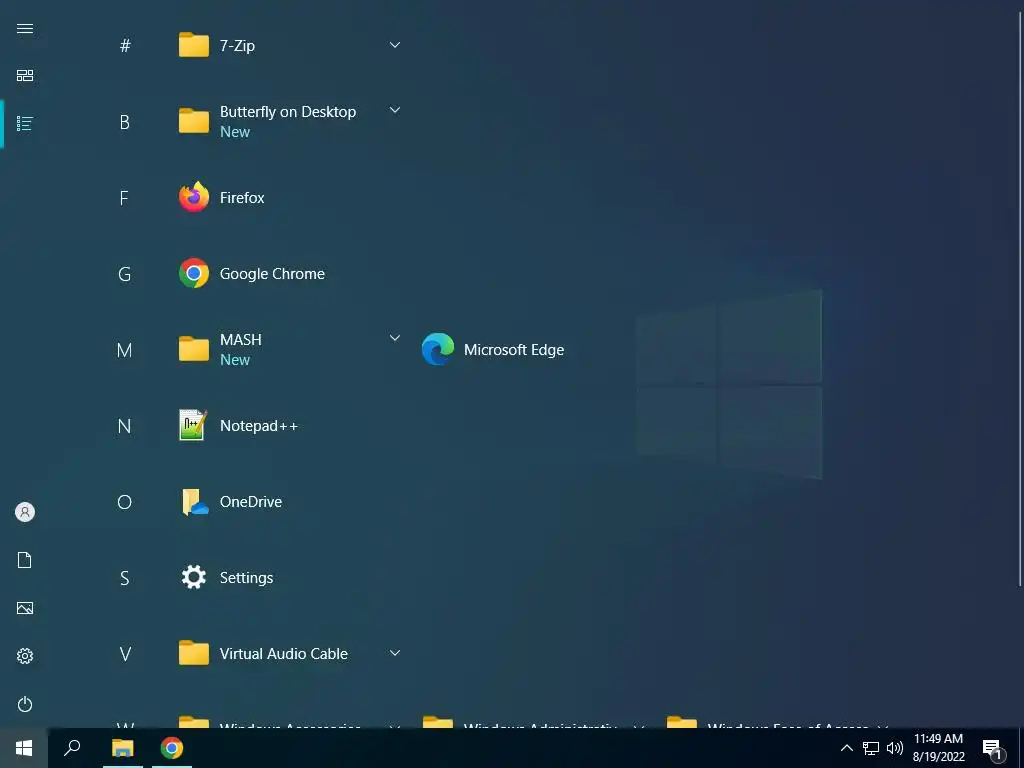
Task: Click the F letter header
Action: tap(125, 198)
